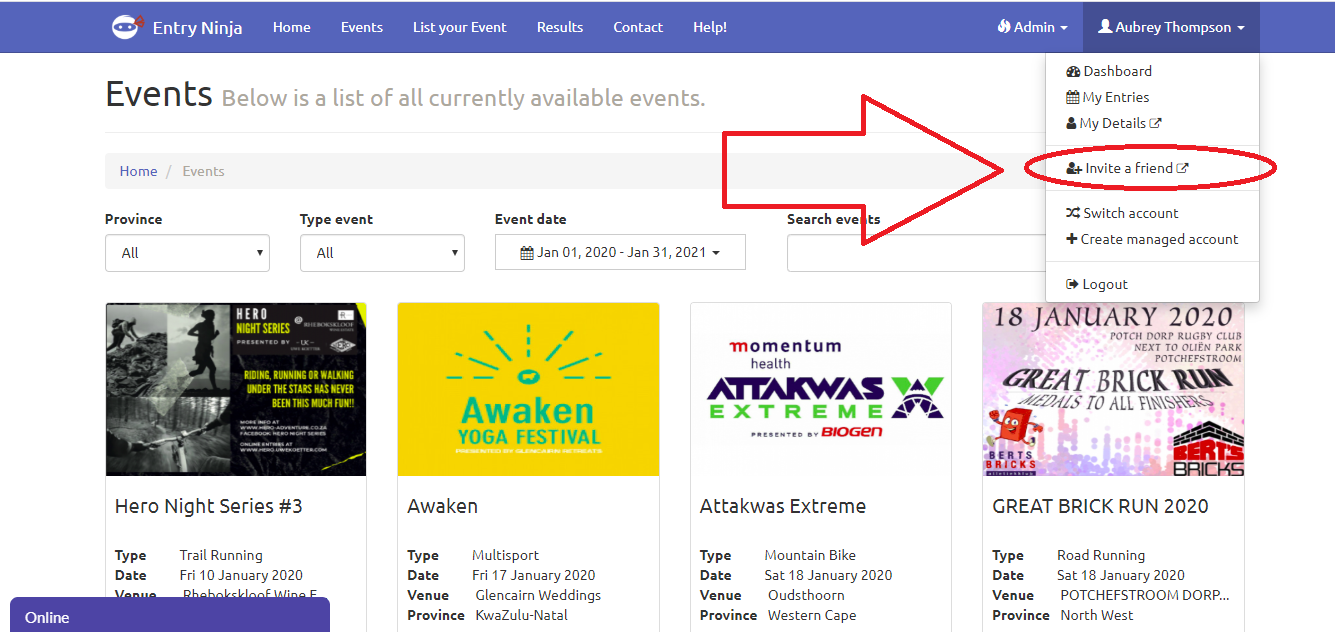Image resolution: width=1335 pixels, height=632 pixels.
Task: Click the external link icon after My Details
Action: pyautogui.click(x=1156, y=123)
